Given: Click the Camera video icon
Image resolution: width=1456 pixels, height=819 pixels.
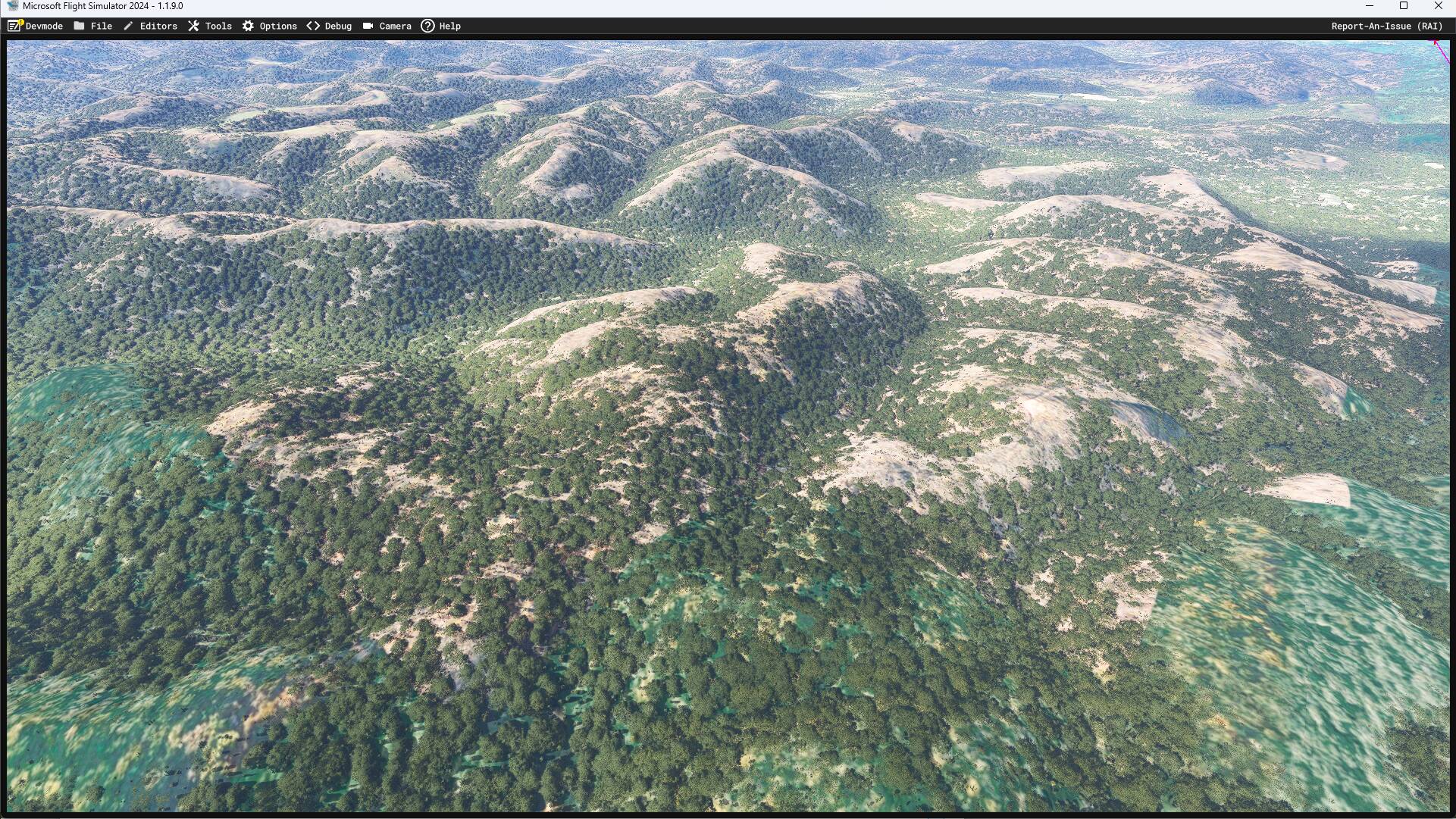Looking at the screenshot, I should (x=368, y=26).
